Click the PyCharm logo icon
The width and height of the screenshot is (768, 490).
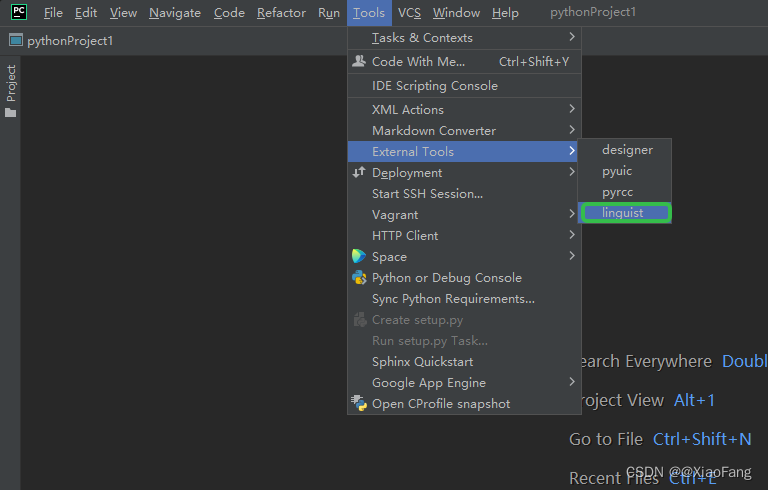(19, 12)
